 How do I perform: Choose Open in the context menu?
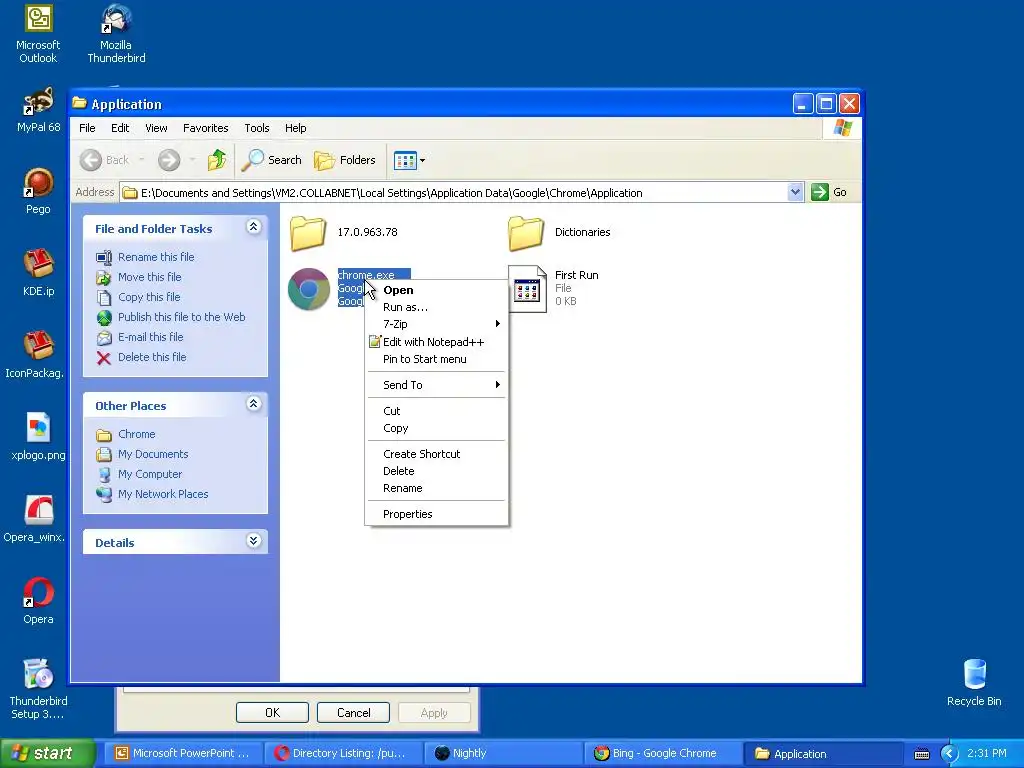coord(436,290)
